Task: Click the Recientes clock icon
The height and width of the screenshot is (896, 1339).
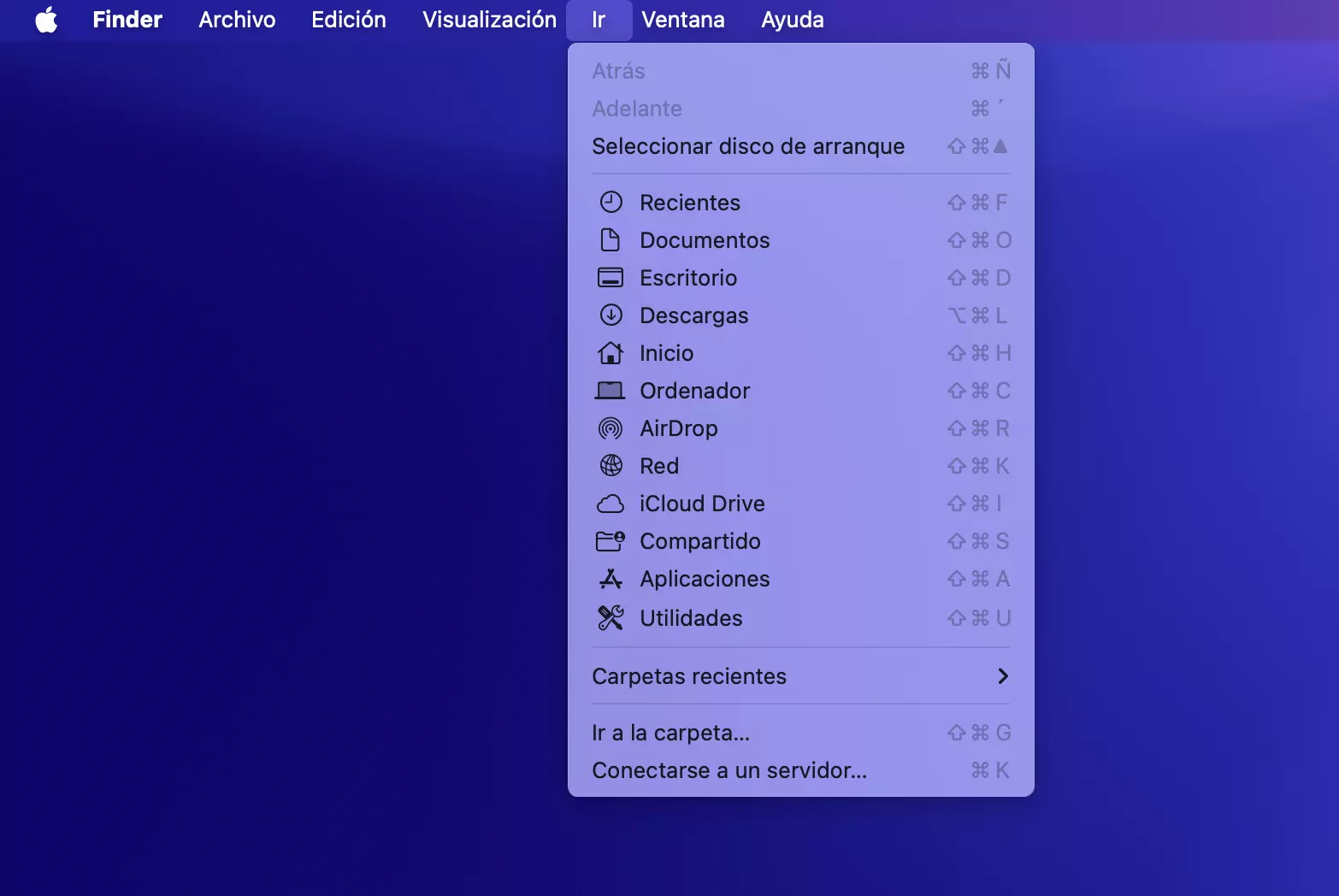Action: coord(611,203)
